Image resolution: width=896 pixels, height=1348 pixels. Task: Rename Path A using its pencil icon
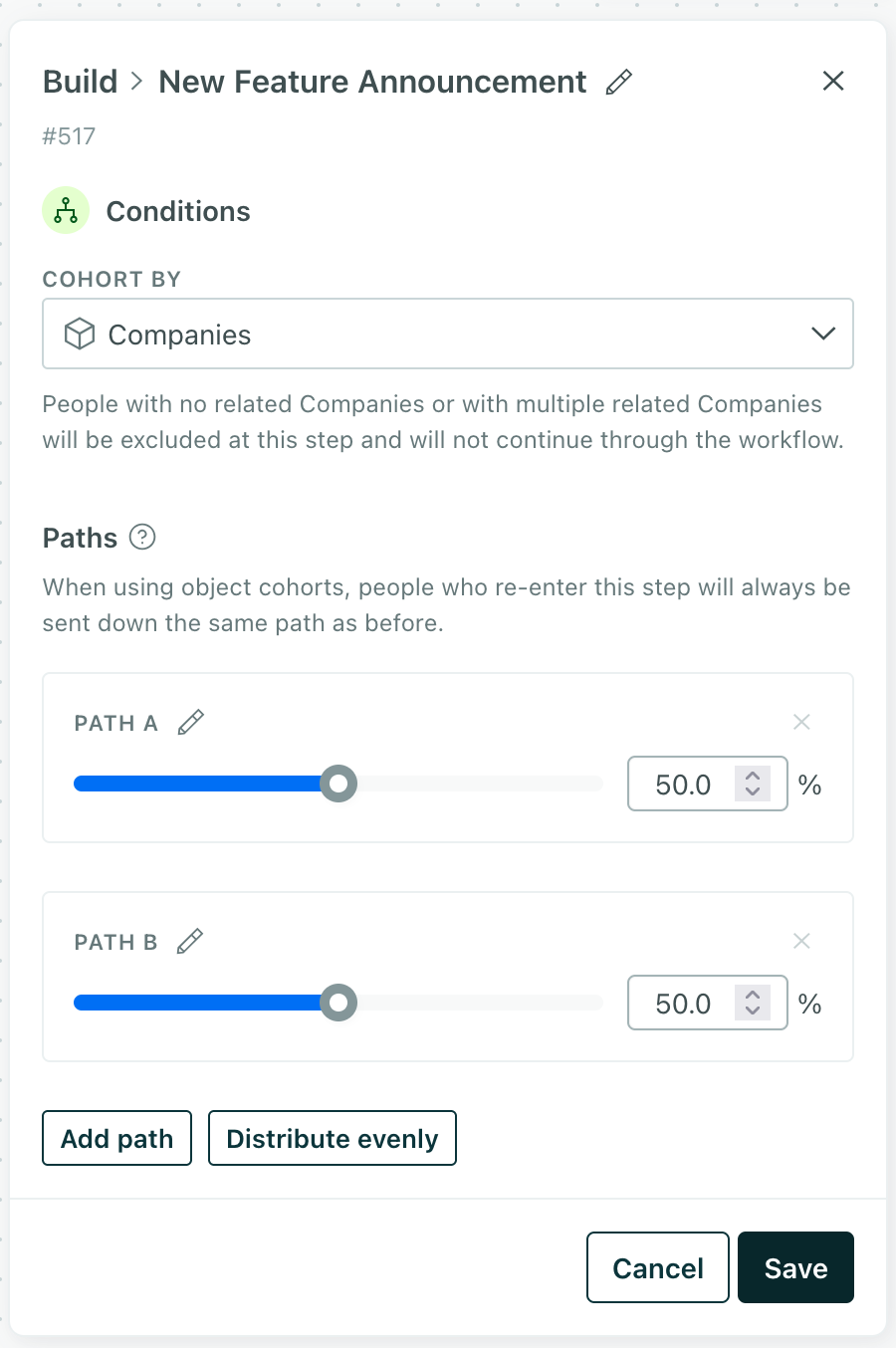(x=189, y=721)
